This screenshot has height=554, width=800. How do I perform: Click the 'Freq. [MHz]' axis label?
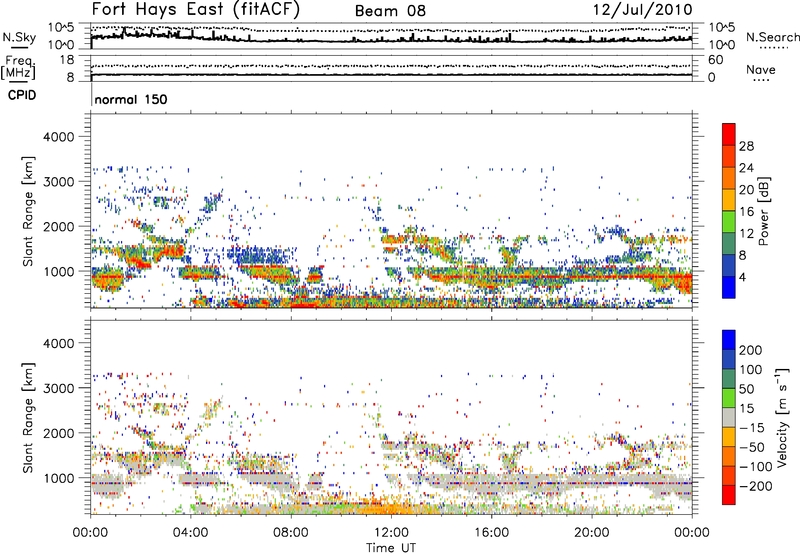[18, 67]
